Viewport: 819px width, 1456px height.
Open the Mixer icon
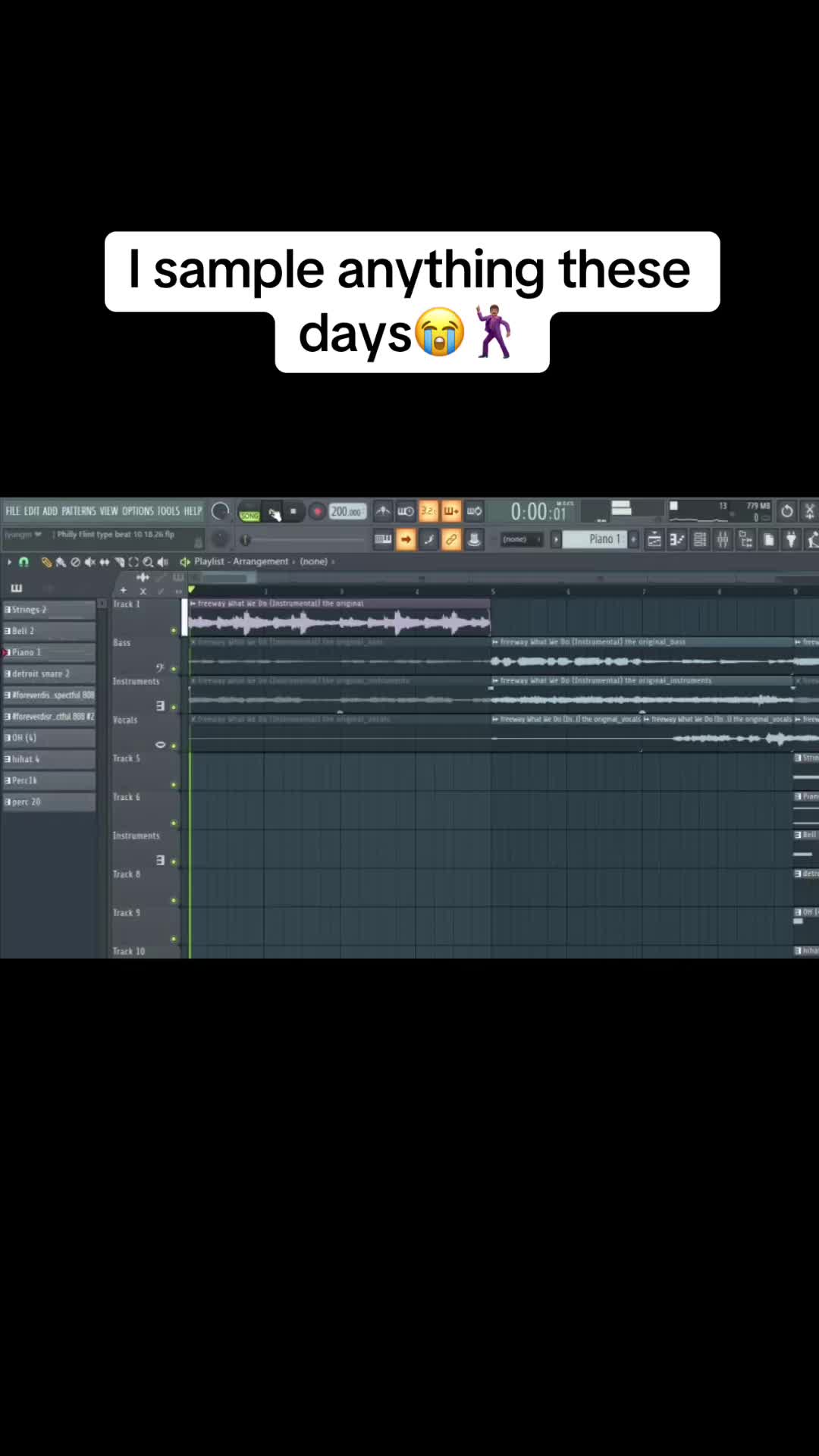pyautogui.click(x=723, y=539)
